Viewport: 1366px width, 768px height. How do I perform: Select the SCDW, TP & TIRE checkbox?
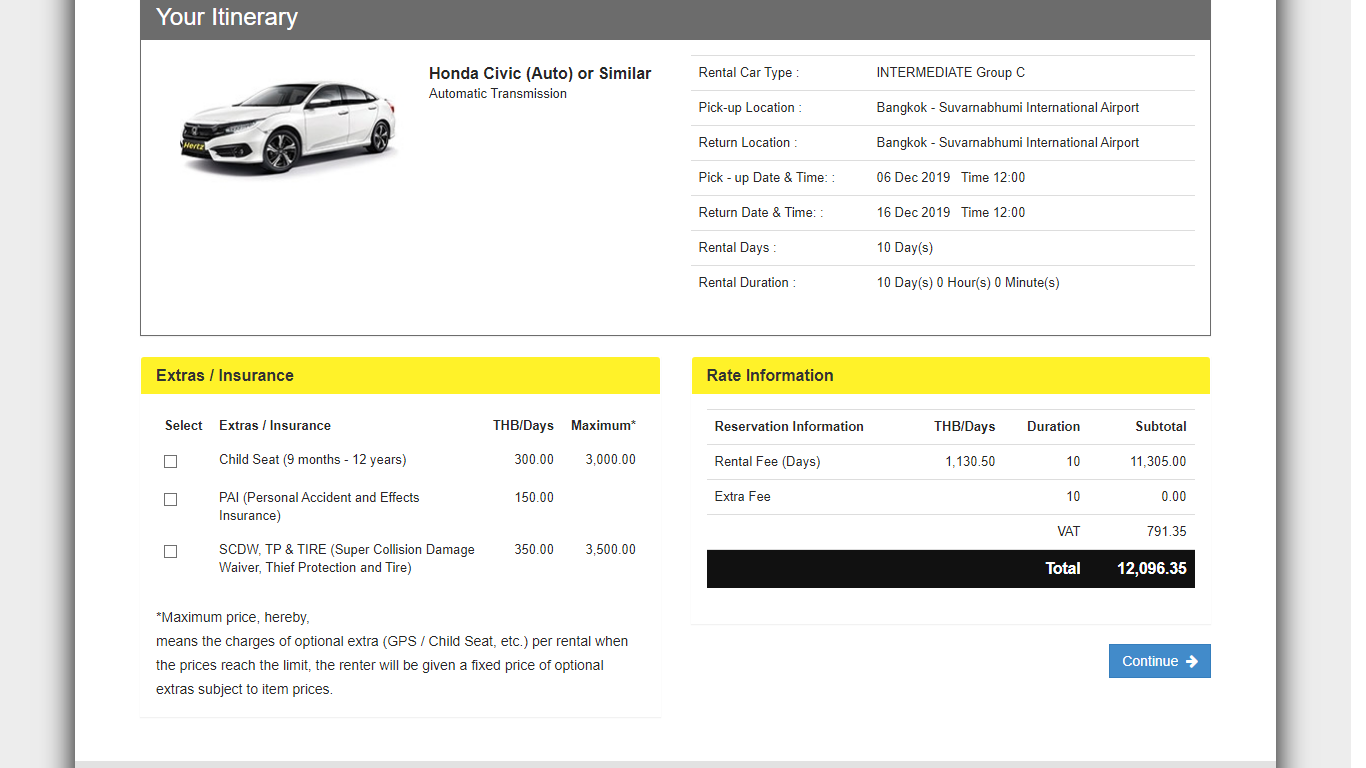tap(170, 551)
